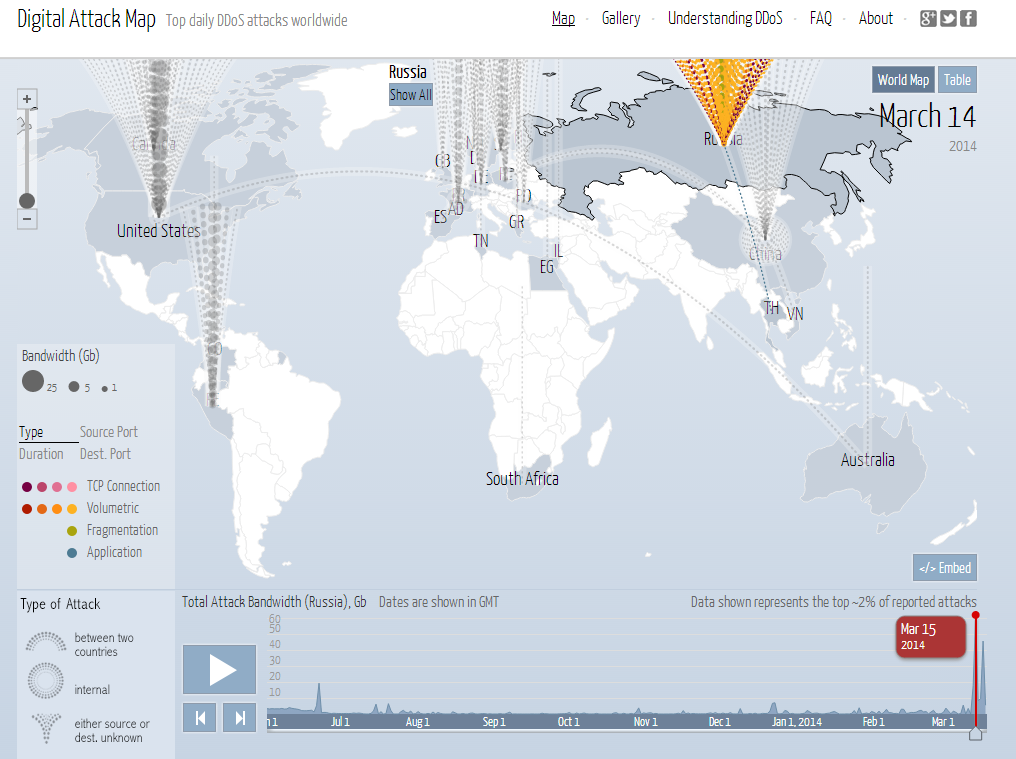Color attacks by Duration
This screenshot has width=1016, height=759.
(x=41, y=454)
